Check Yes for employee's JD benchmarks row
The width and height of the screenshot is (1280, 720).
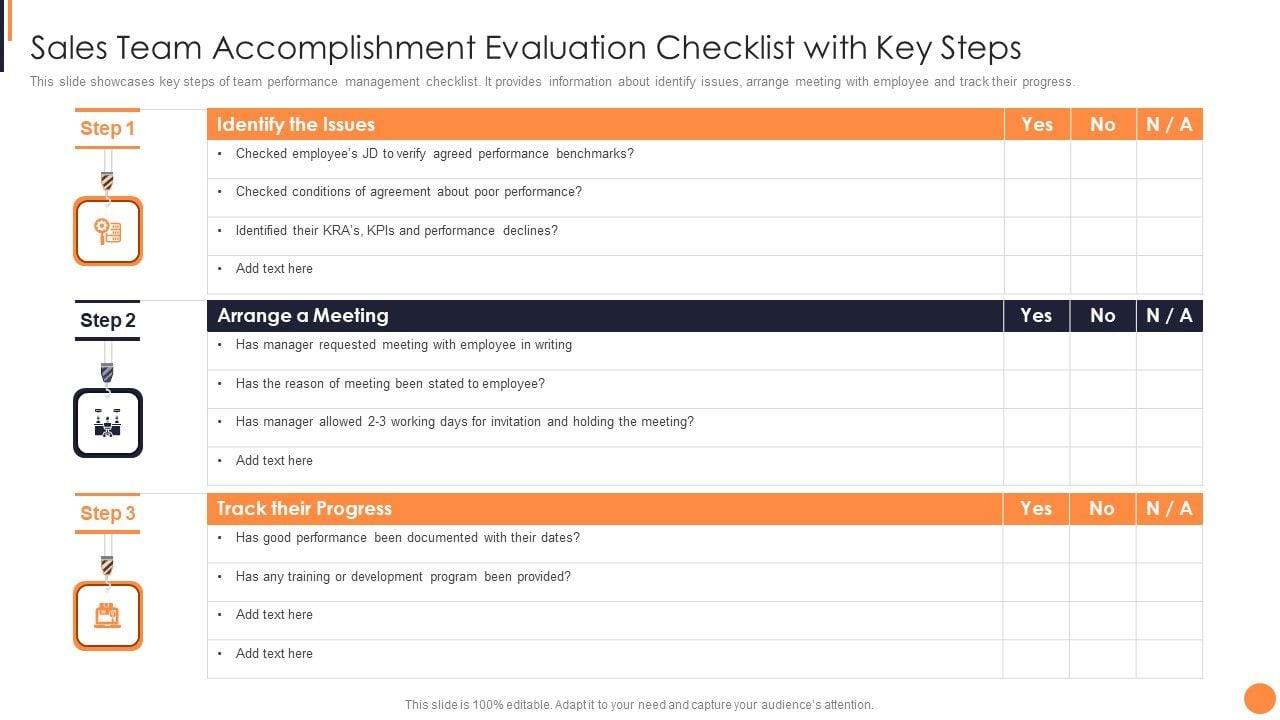1037,160
